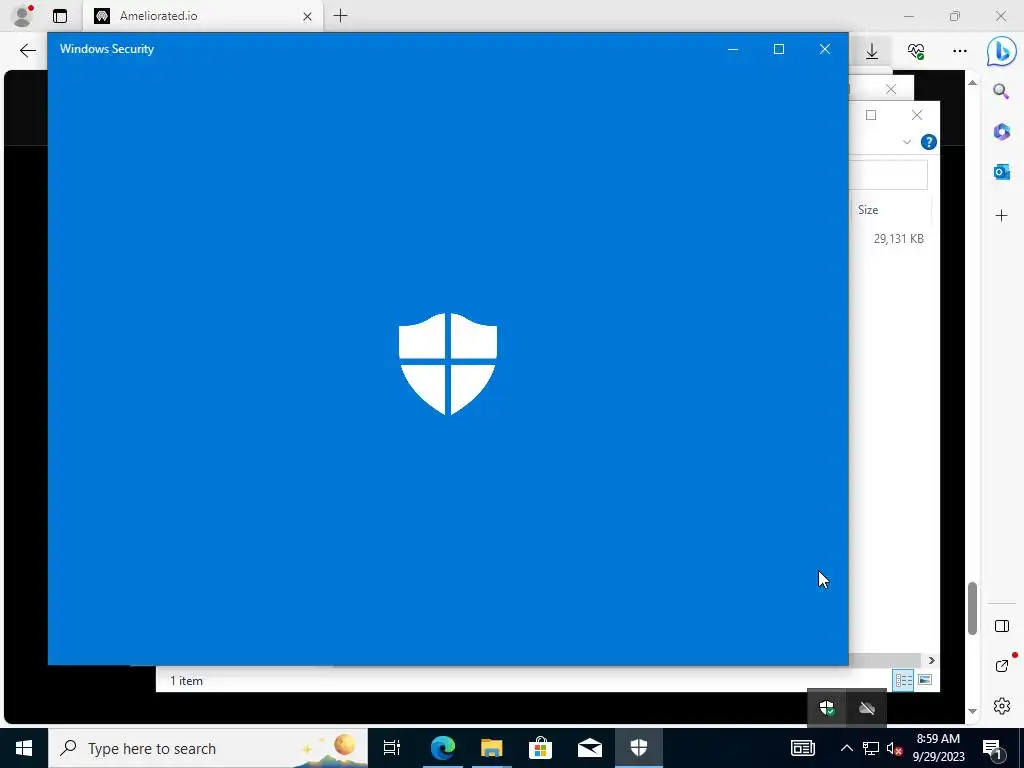The image size is (1024, 768).
Task: Click the taskbar search box
Action: (x=208, y=748)
